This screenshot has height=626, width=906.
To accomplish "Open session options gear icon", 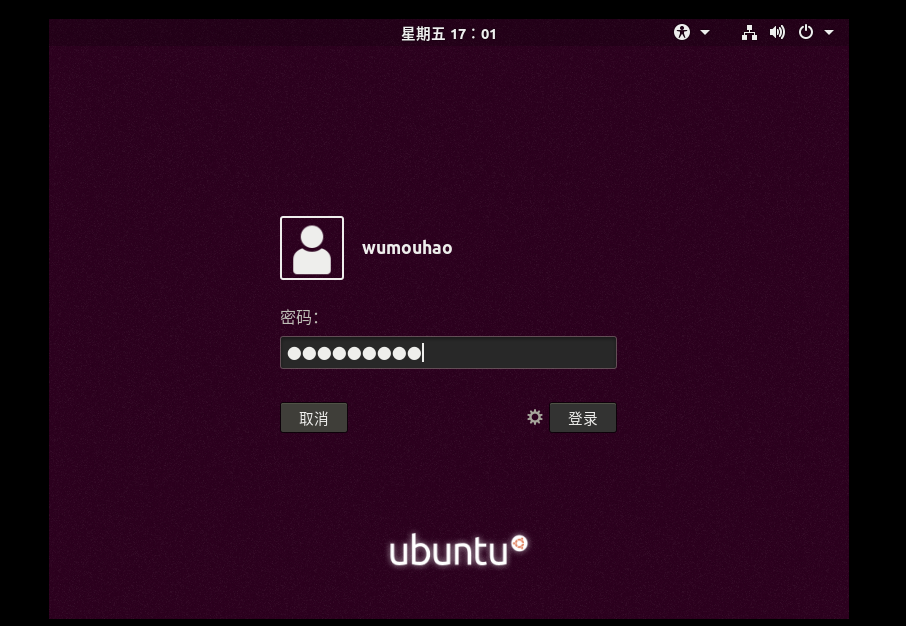I will click(x=535, y=417).
